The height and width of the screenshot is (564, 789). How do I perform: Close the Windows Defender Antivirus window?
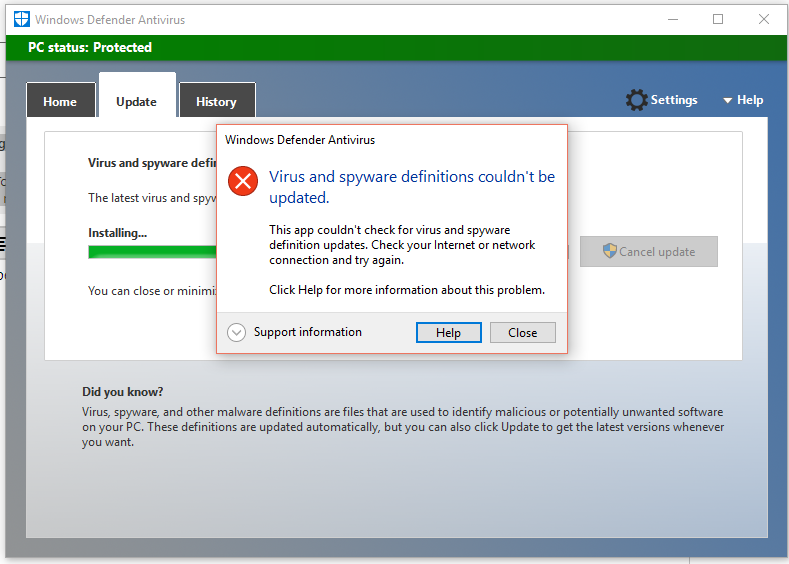pos(763,19)
